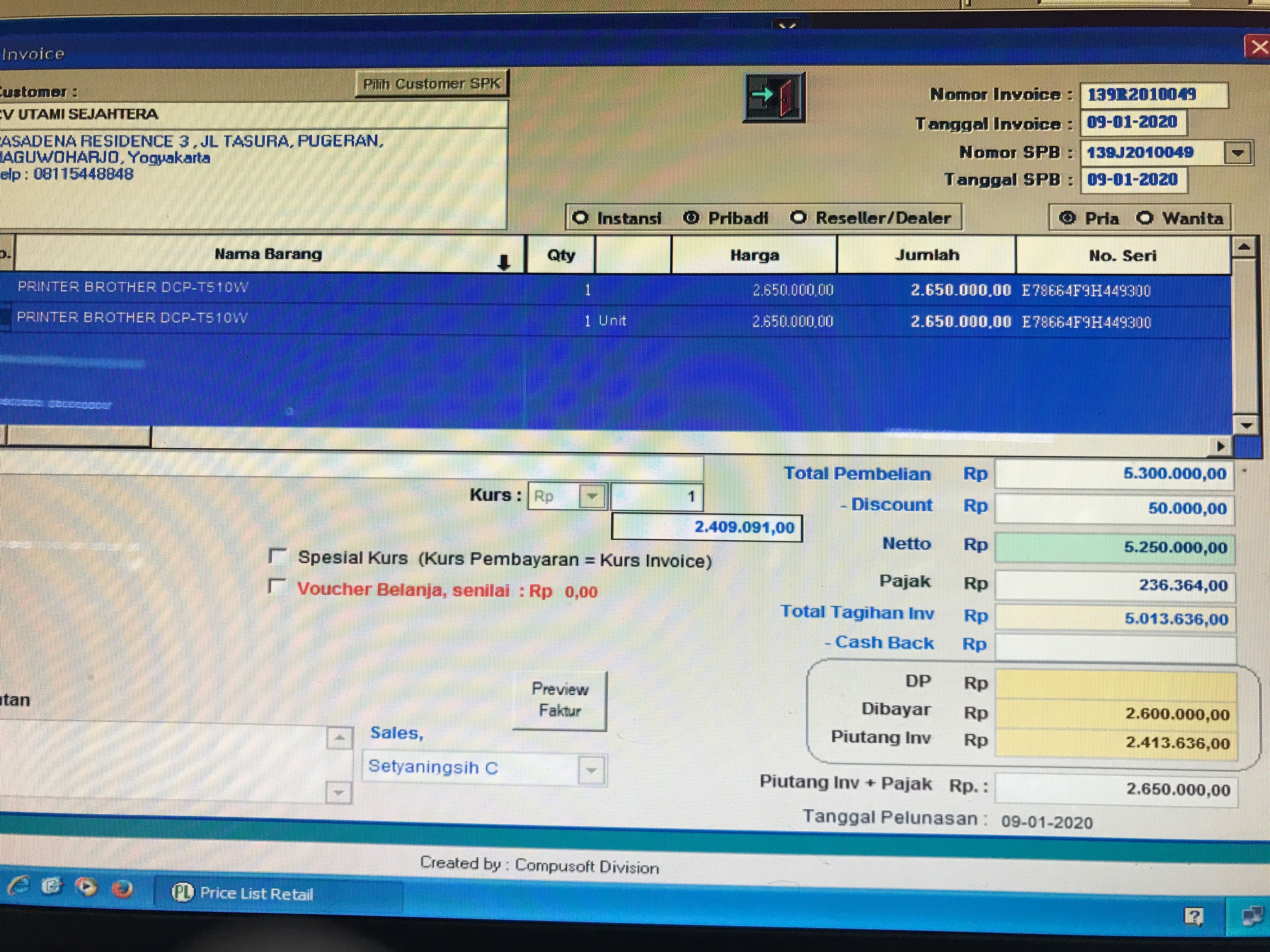The height and width of the screenshot is (952, 1270).
Task: Choose the Wanita gender radio button
Action: click(x=1145, y=218)
